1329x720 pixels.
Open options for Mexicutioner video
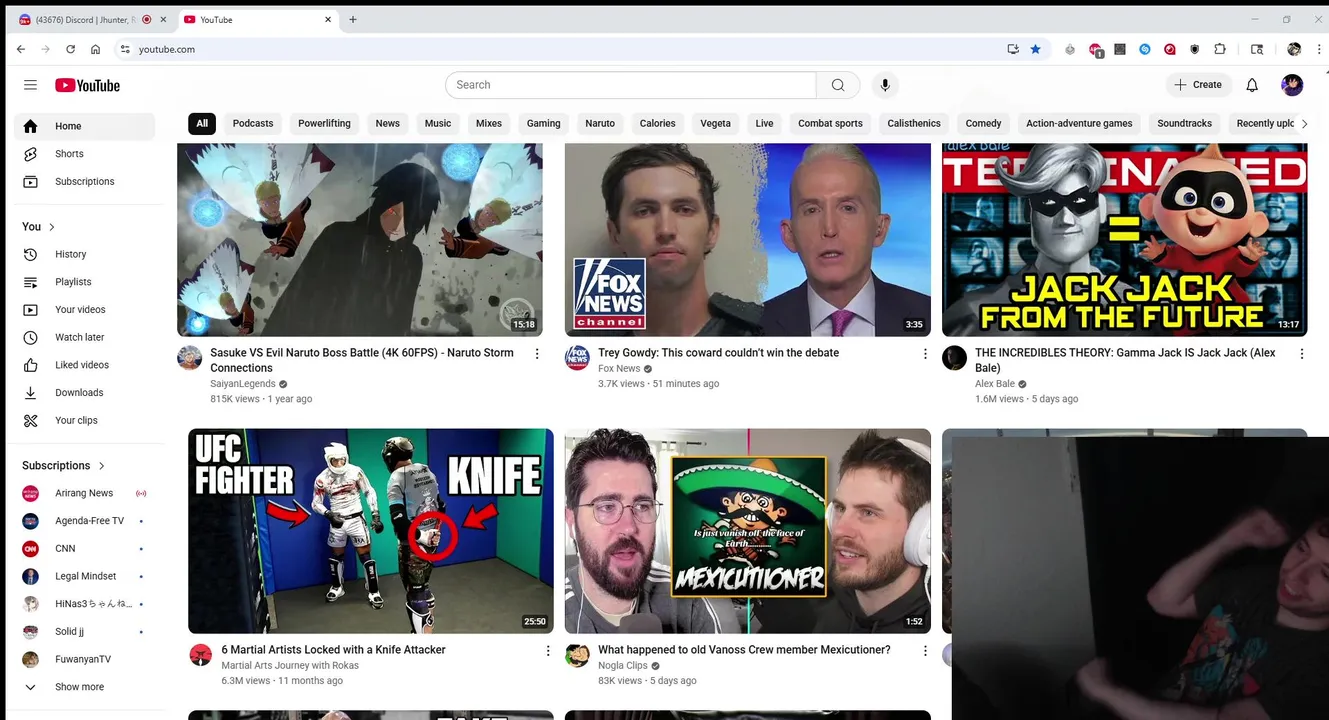(925, 651)
